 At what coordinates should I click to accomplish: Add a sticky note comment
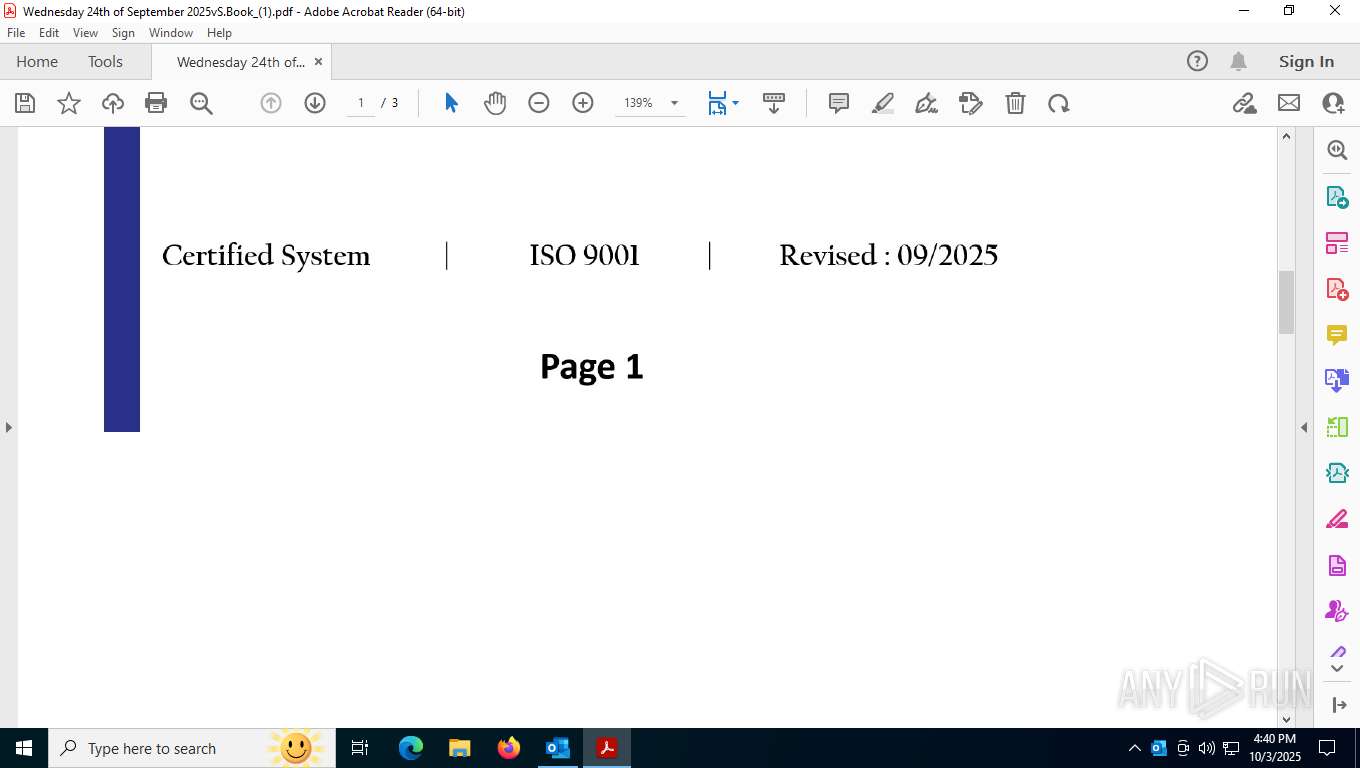click(839, 103)
